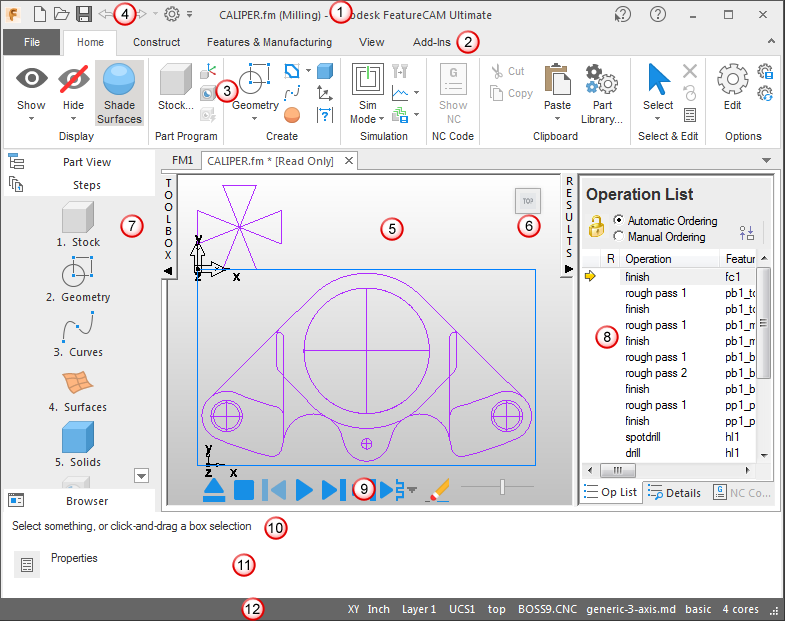Open the document tabs list dropdown
Screen dimensions: 785x621
point(766,160)
